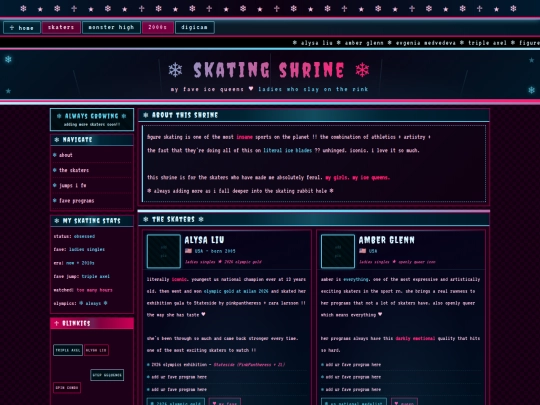This screenshot has height=405, width=540.
Task: Click 'evgenia medvedeva' in the marquee
Action: 426,43
